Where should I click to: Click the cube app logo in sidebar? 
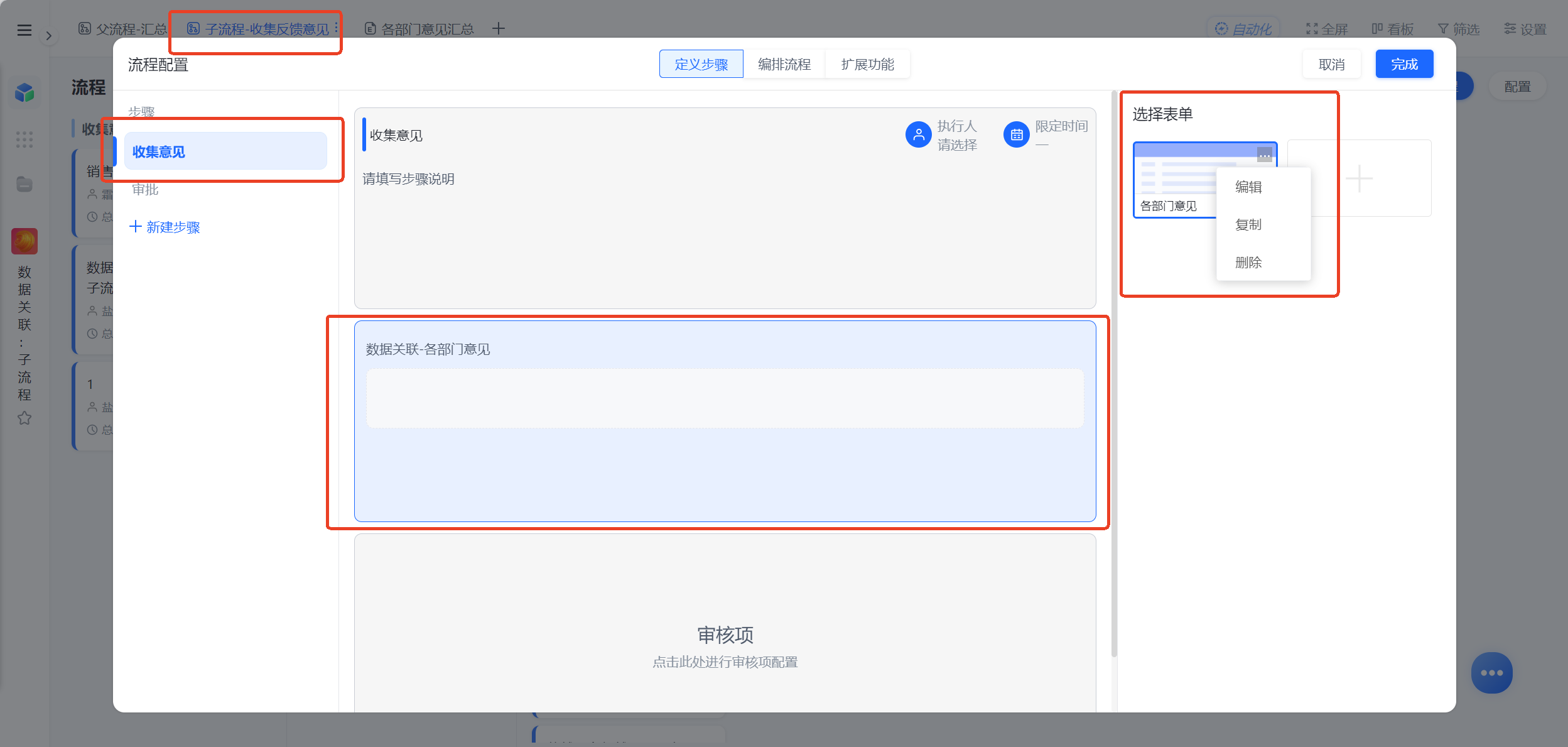coord(24,92)
